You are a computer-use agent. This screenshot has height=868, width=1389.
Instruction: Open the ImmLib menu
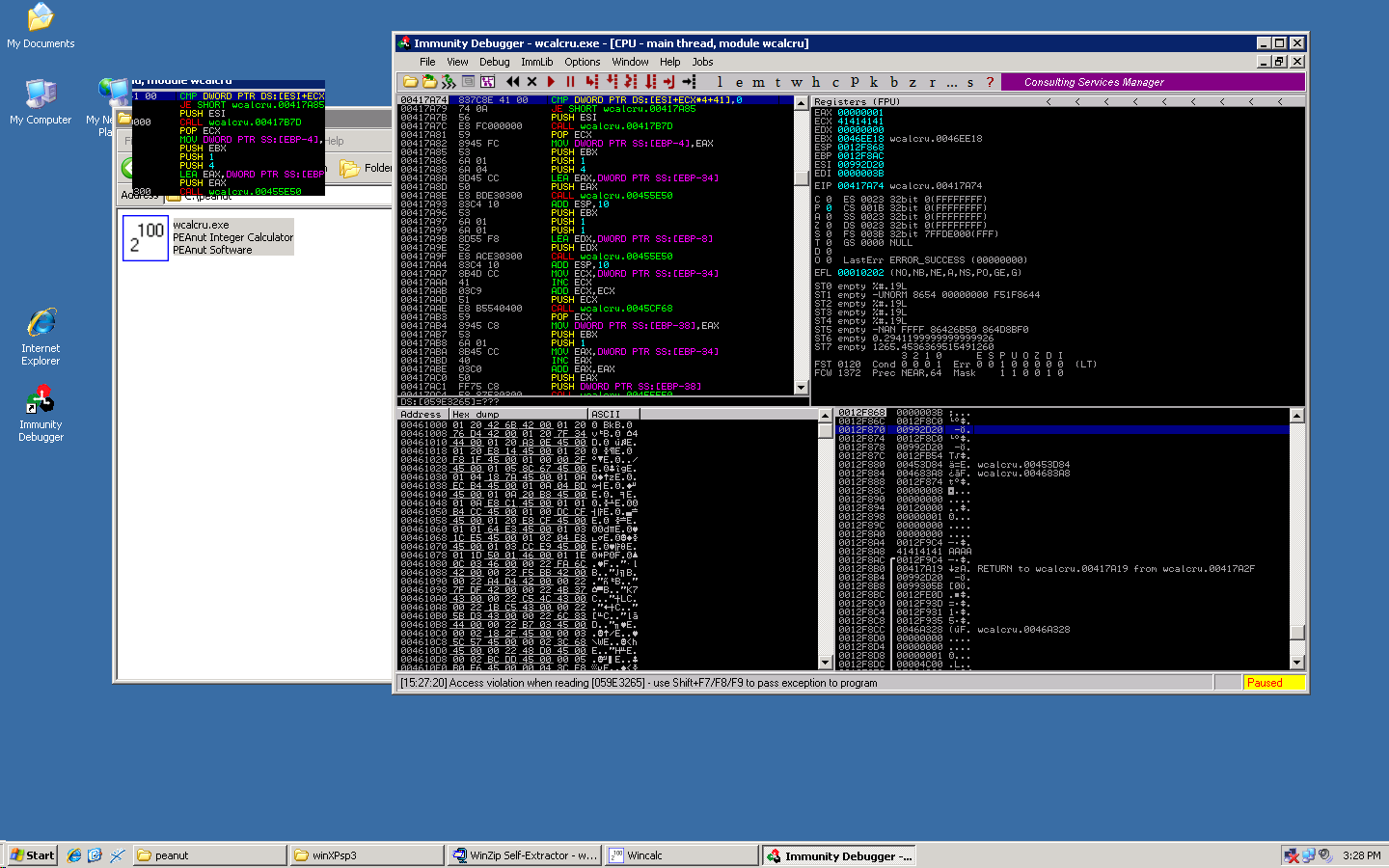(537, 62)
